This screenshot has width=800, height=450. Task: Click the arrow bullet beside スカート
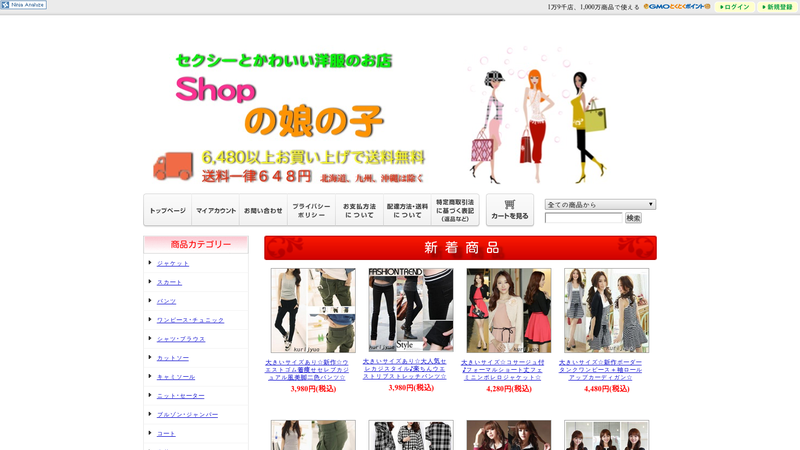click(x=150, y=282)
